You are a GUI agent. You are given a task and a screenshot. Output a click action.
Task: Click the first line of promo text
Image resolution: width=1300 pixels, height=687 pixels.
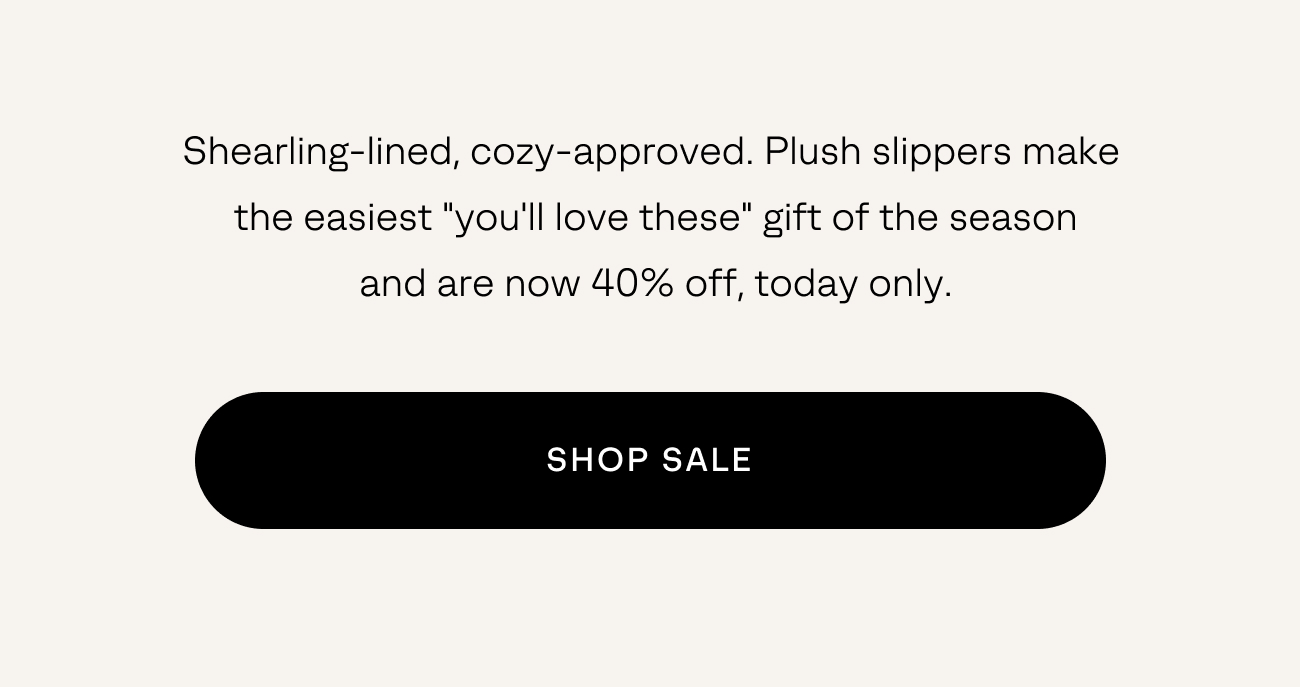[x=650, y=151]
